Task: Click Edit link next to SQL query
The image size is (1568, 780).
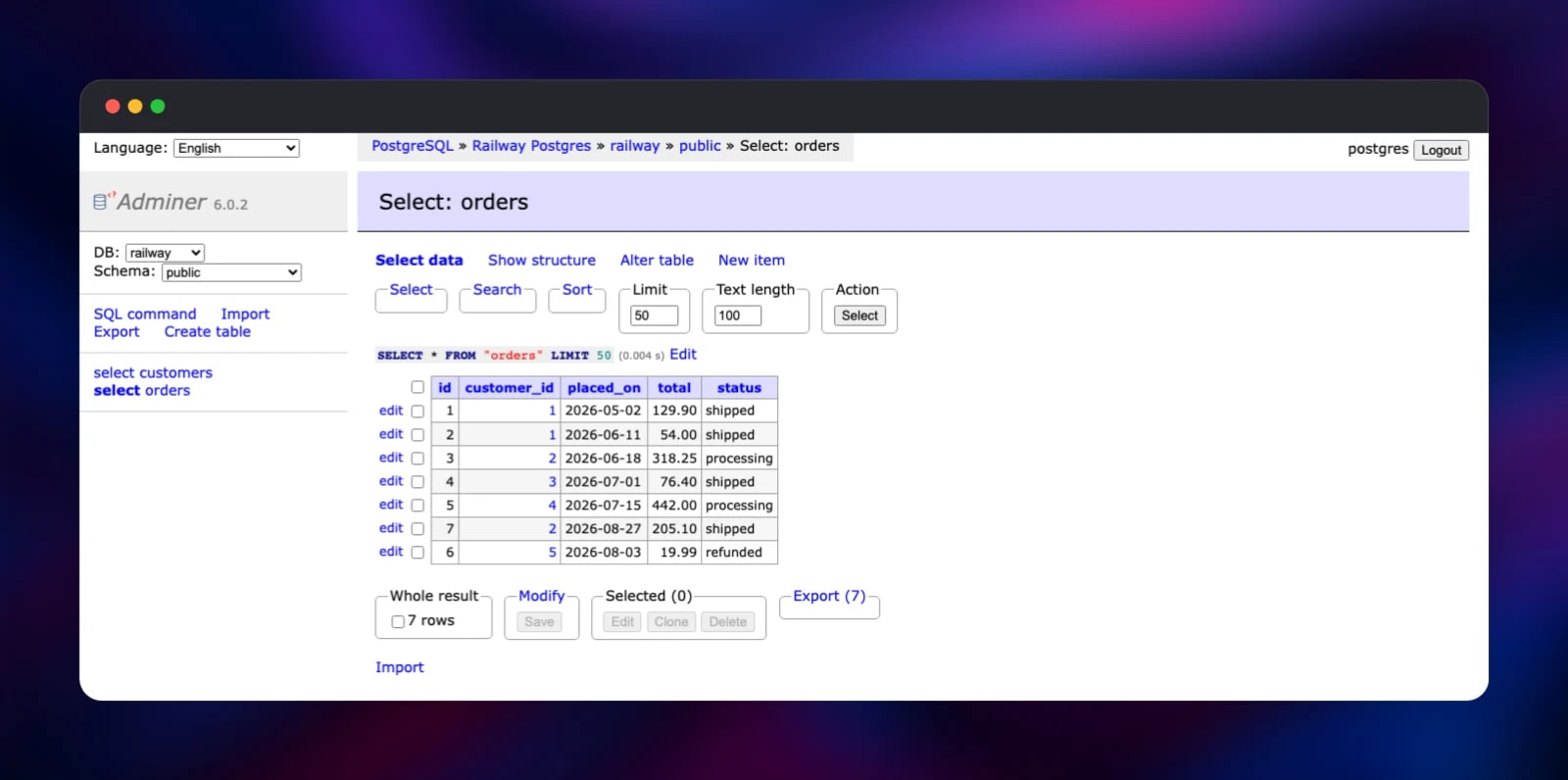Action: click(x=683, y=355)
